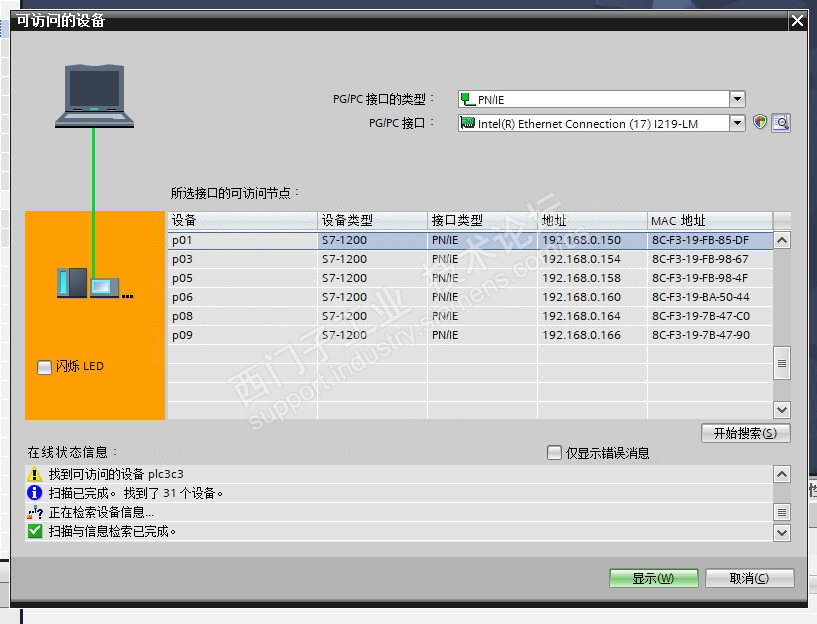817x624 pixels.
Task: Click address 192.168.0.154 cell
Action: (x=592, y=259)
